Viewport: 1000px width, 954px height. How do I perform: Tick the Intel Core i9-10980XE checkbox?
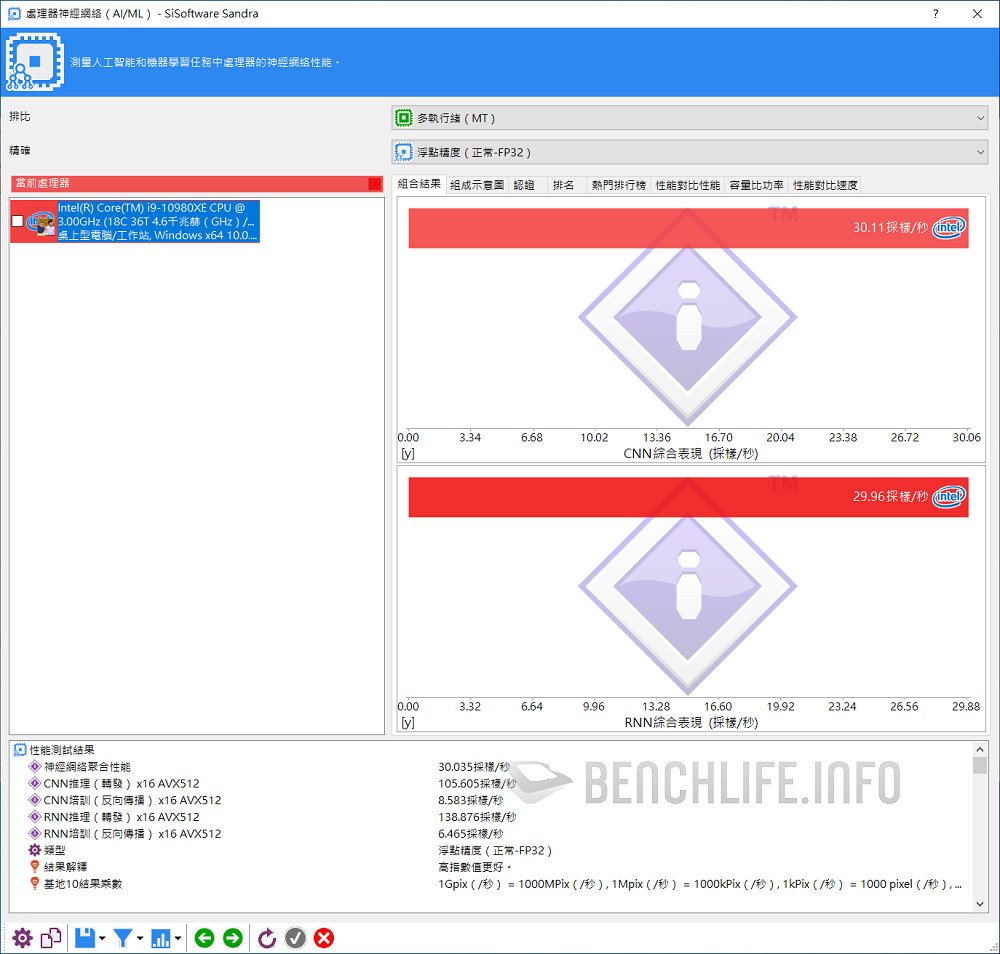coord(17,221)
